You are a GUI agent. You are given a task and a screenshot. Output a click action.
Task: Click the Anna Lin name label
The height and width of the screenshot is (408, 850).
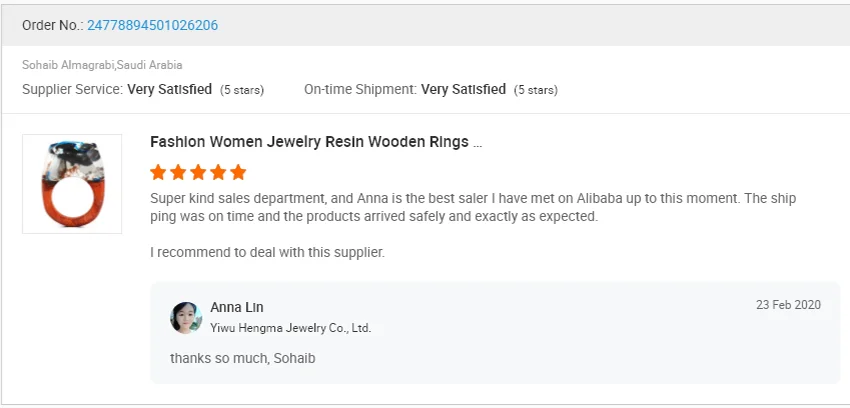click(237, 307)
